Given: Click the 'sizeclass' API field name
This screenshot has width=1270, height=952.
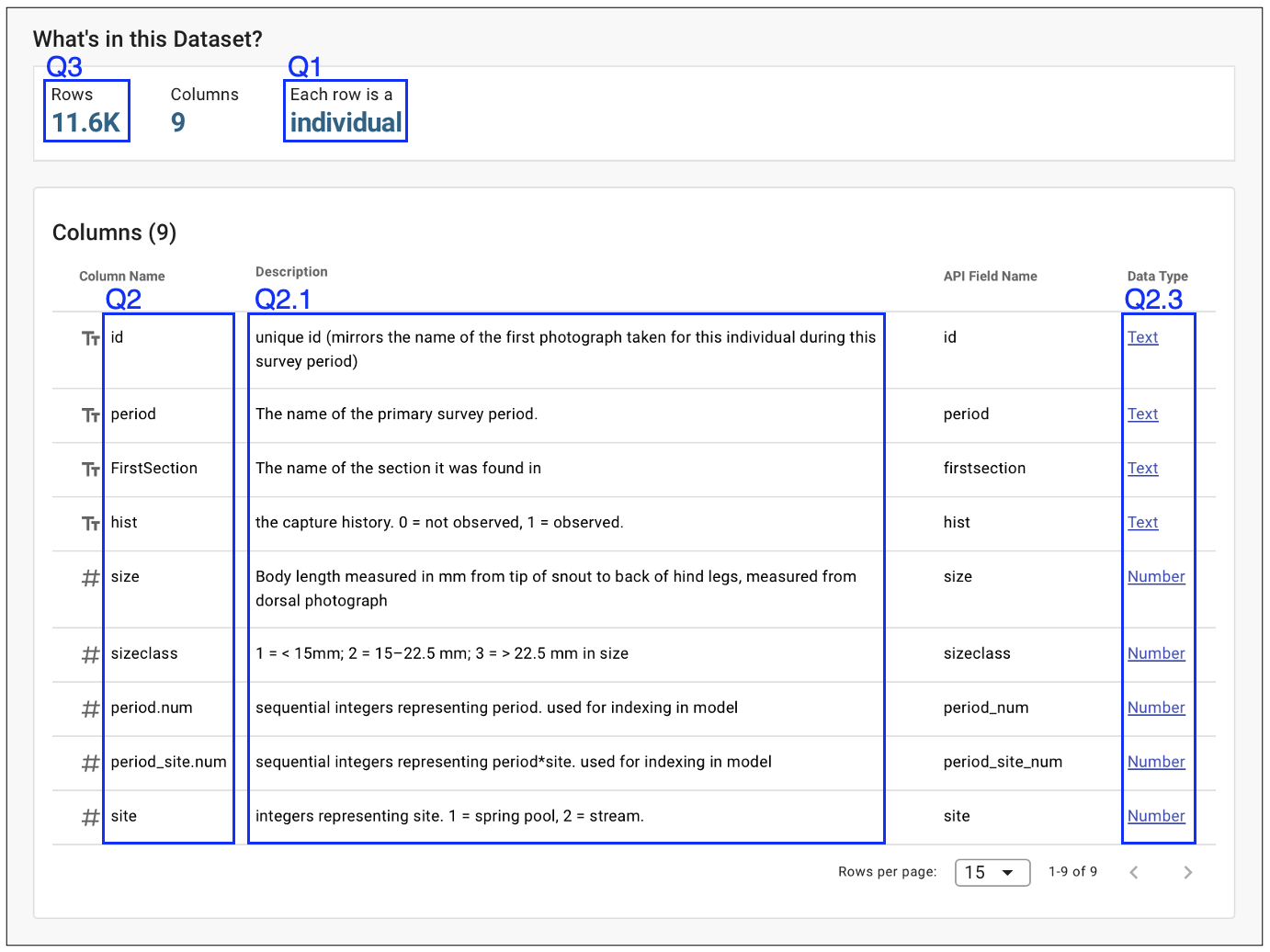Looking at the screenshot, I should pos(977,653).
